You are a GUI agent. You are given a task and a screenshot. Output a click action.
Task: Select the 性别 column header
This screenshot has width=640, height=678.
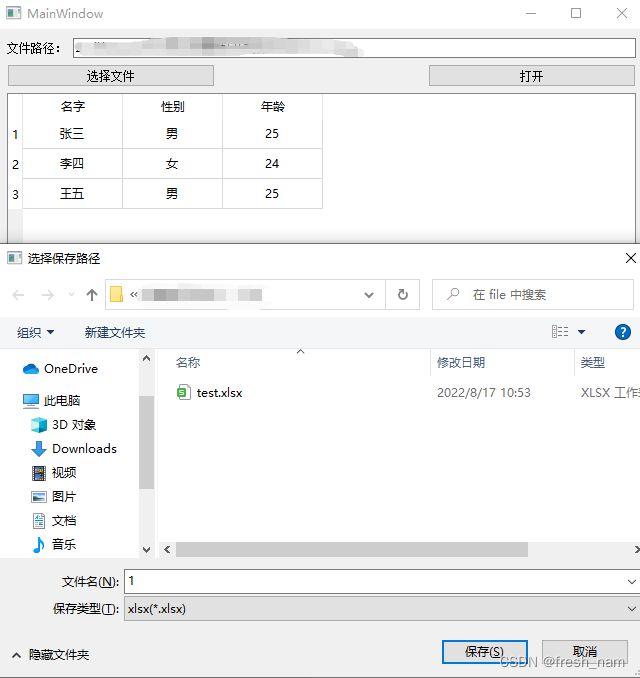click(173, 106)
